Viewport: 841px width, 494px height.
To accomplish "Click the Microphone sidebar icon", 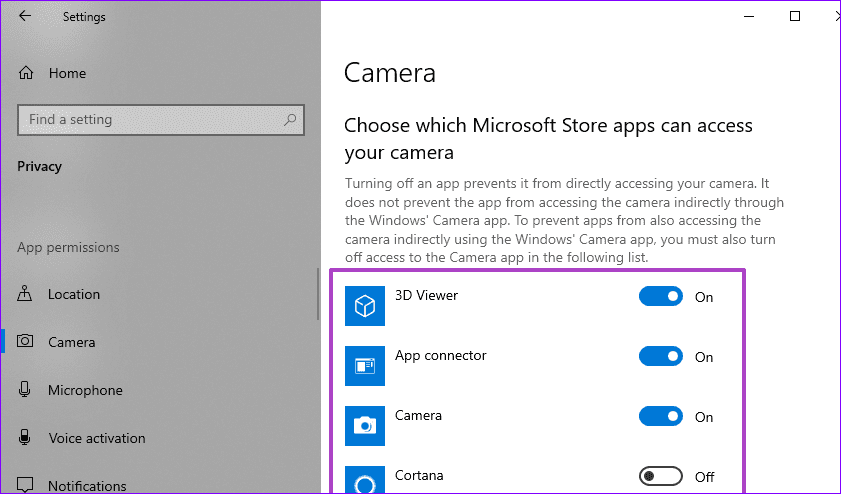I will [25, 389].
